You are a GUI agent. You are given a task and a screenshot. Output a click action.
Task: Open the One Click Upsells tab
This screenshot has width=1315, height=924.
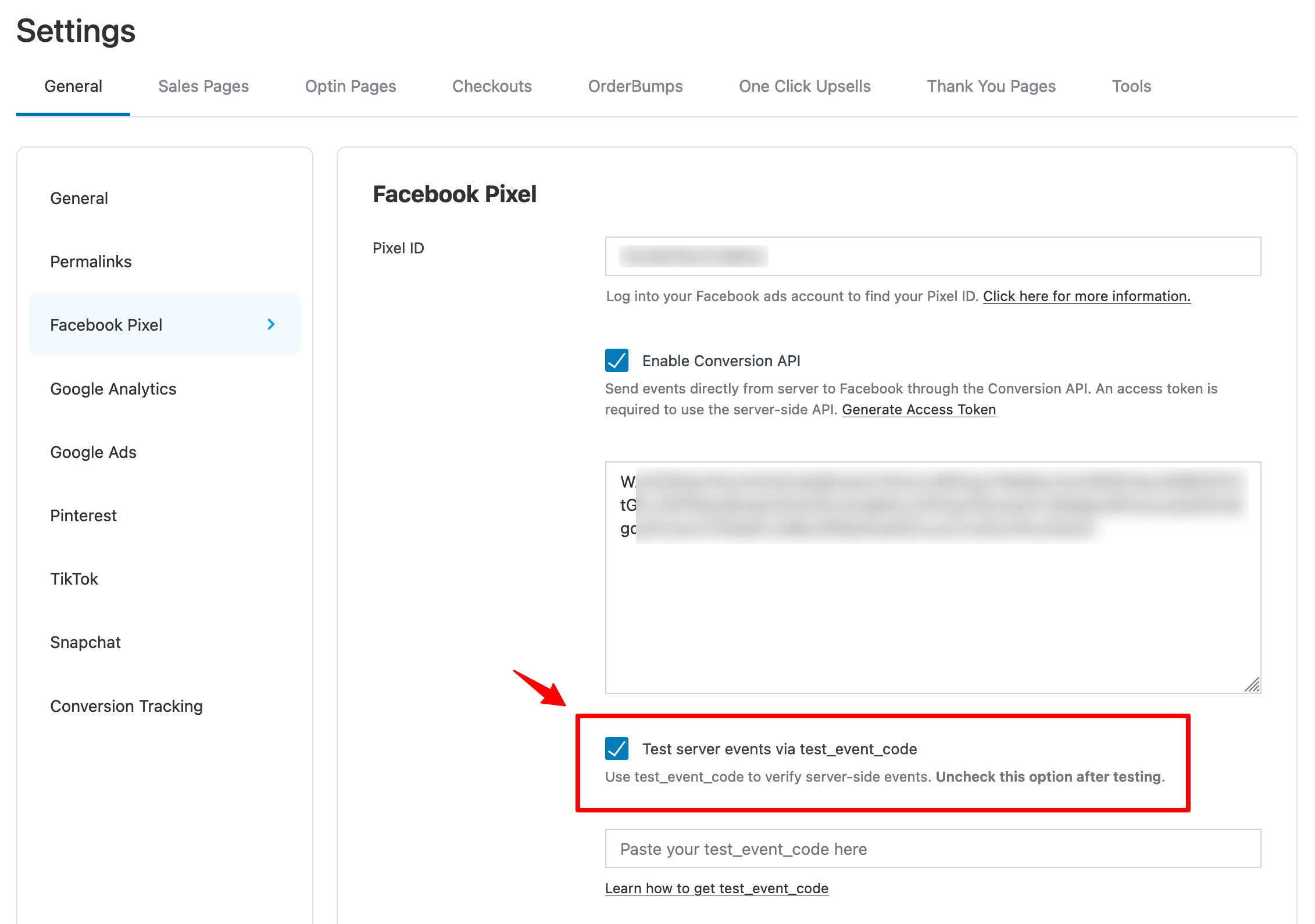(x=805, y=86)
